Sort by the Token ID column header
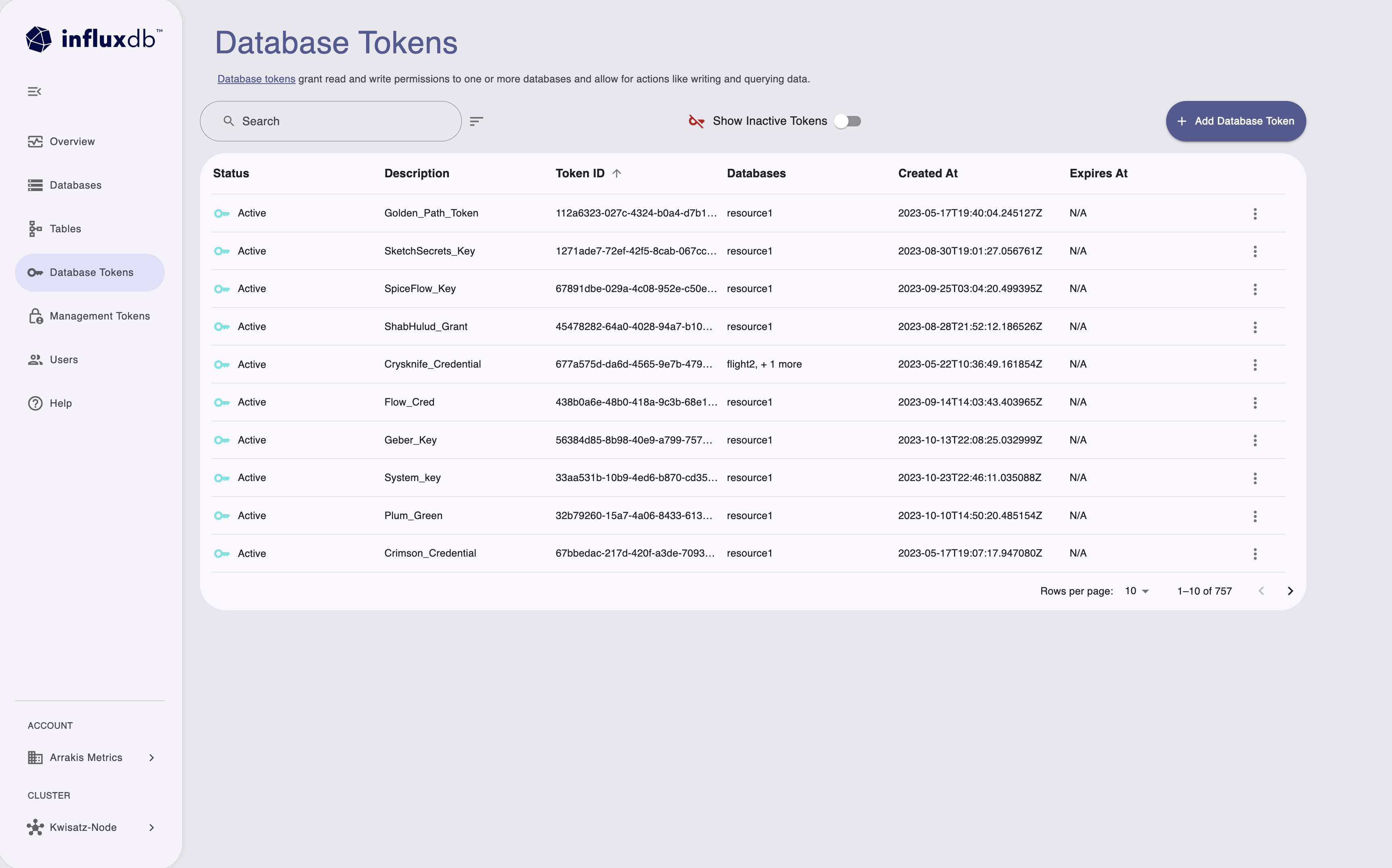1392x868 pixels. (x=579, y=173)
